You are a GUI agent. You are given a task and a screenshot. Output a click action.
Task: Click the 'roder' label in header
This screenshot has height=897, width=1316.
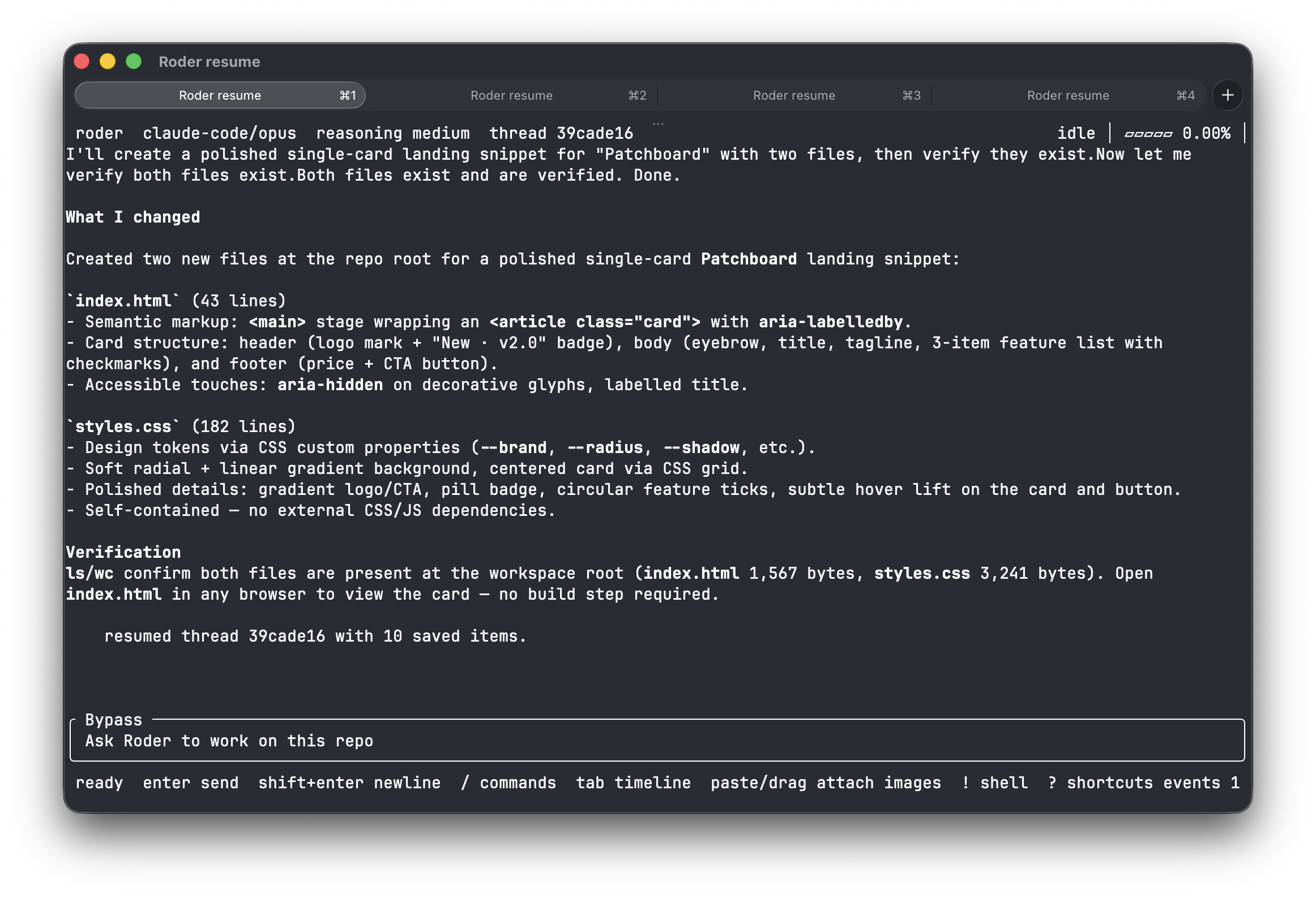click(99, 133)
